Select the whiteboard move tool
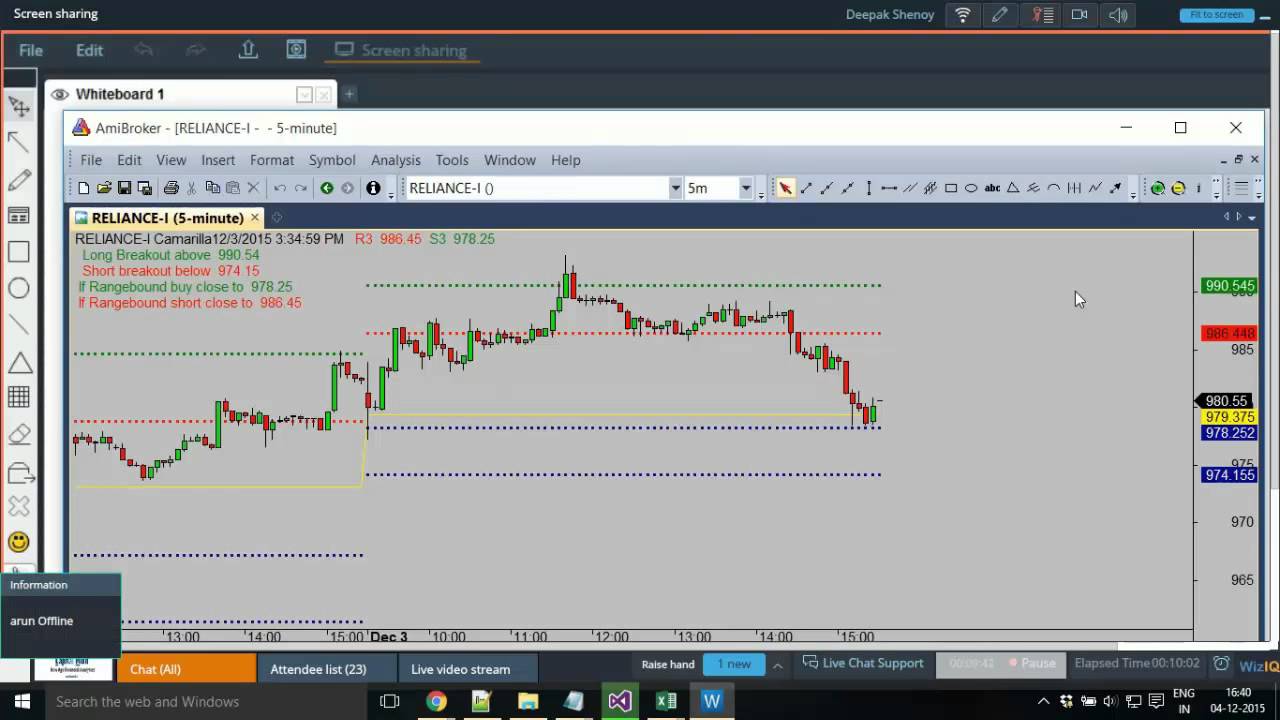 tap(19, 106)
